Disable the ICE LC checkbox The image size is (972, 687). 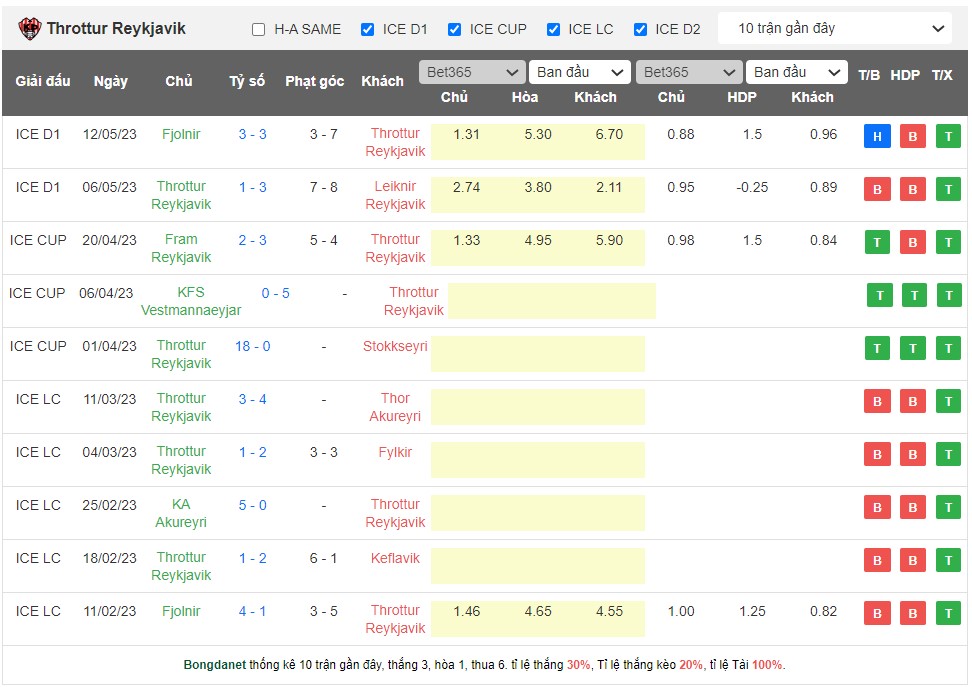pyautogui.click(x=553, y=28)
